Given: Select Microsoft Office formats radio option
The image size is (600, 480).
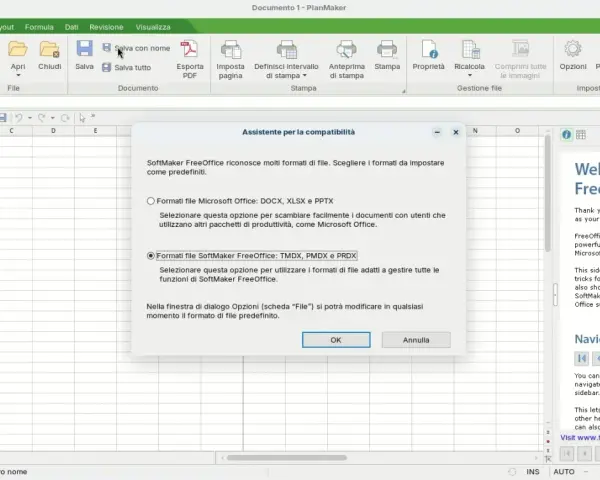Looking at the screenshot, I should (x=151, y=201).
